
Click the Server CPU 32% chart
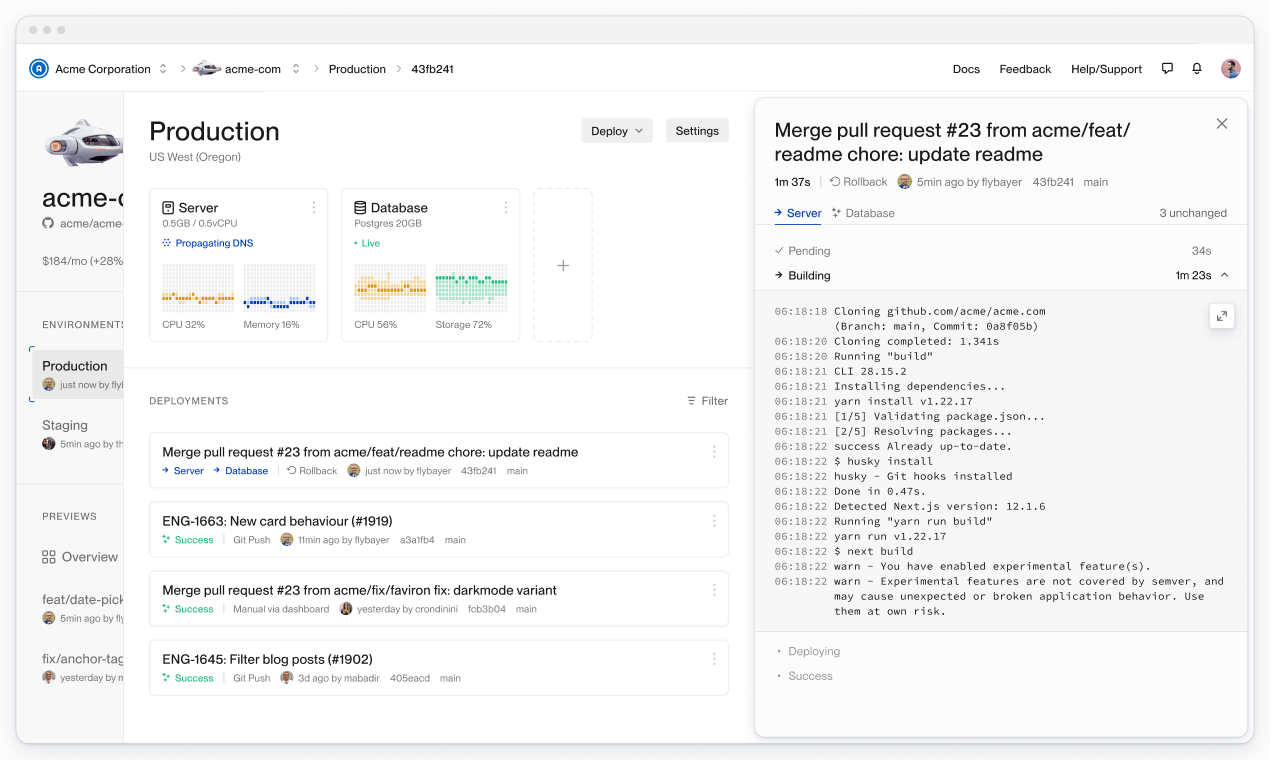[x=198, y=289]
